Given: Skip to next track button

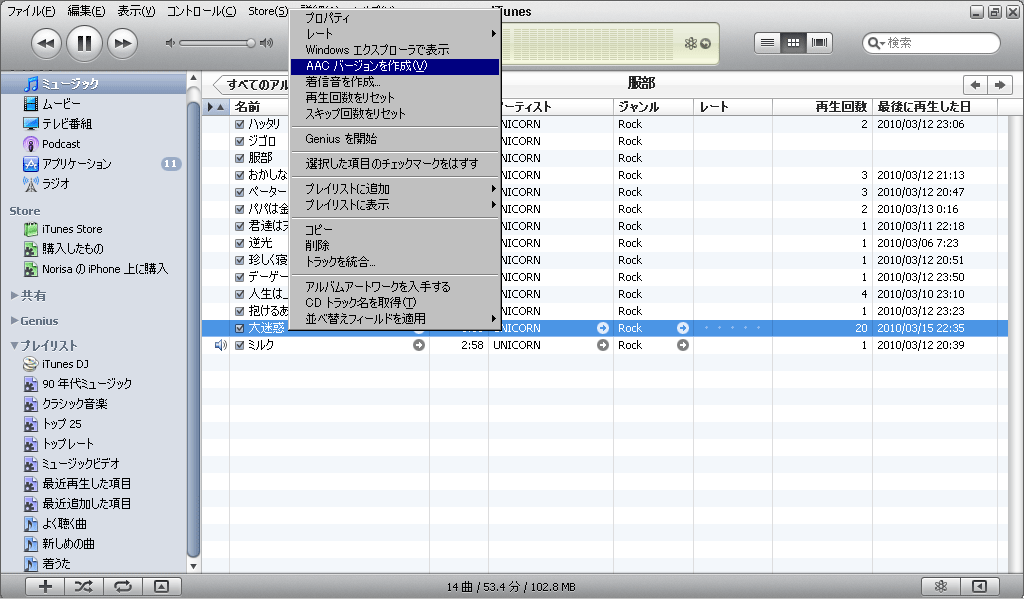Looking at the screenshot, I should coord(123,44).
